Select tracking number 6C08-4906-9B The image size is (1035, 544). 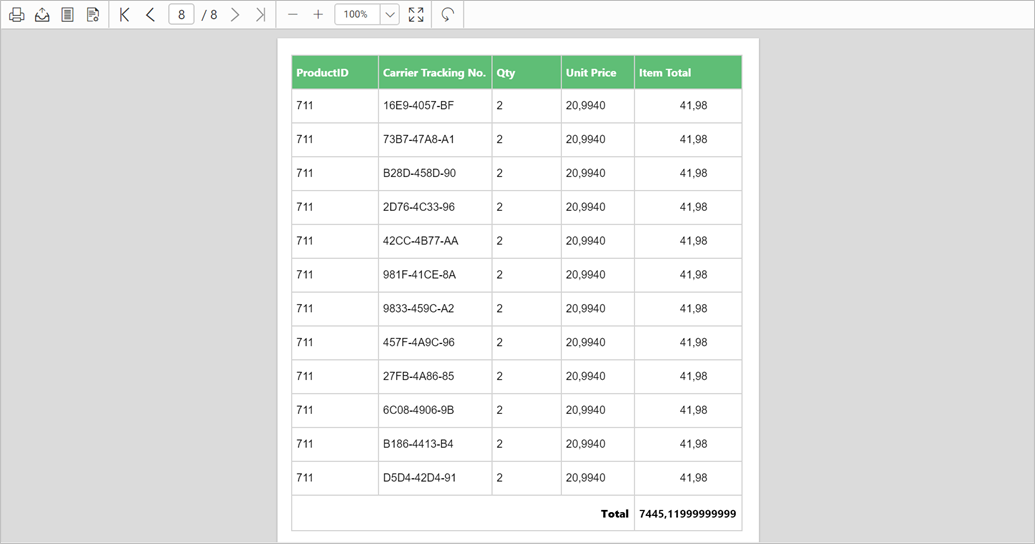coord(418,410)
